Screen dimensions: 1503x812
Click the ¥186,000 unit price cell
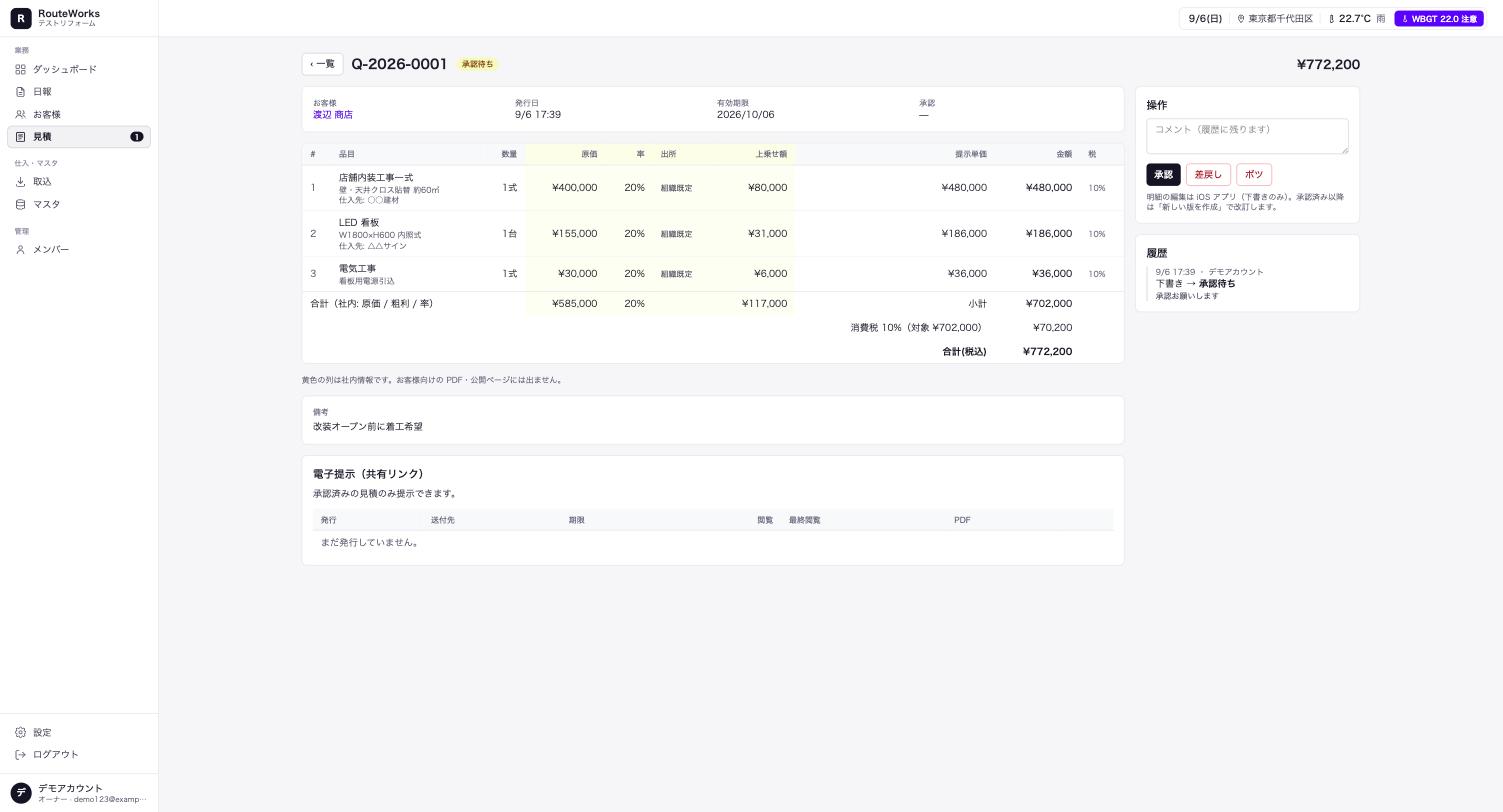964,234
